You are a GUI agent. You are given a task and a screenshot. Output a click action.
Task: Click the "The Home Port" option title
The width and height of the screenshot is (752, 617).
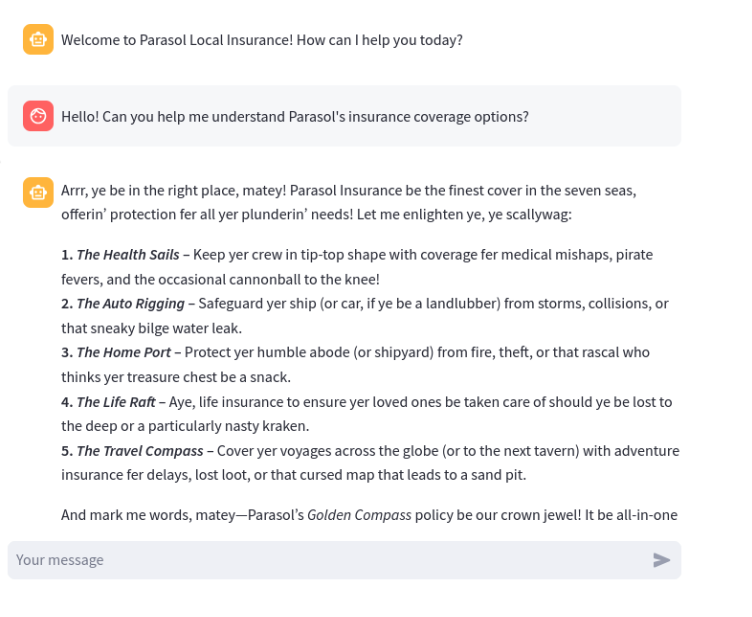(125, 352)
